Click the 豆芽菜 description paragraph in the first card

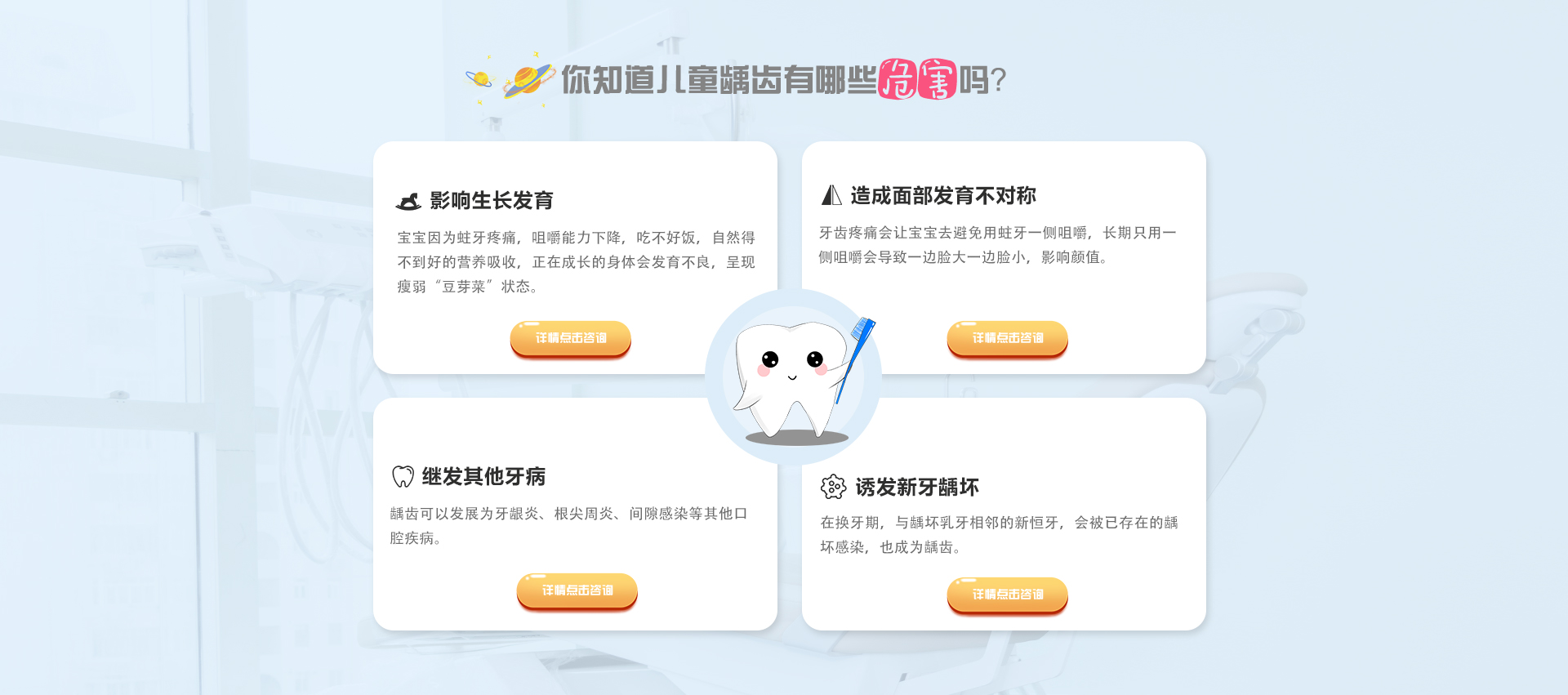[576, 262]
